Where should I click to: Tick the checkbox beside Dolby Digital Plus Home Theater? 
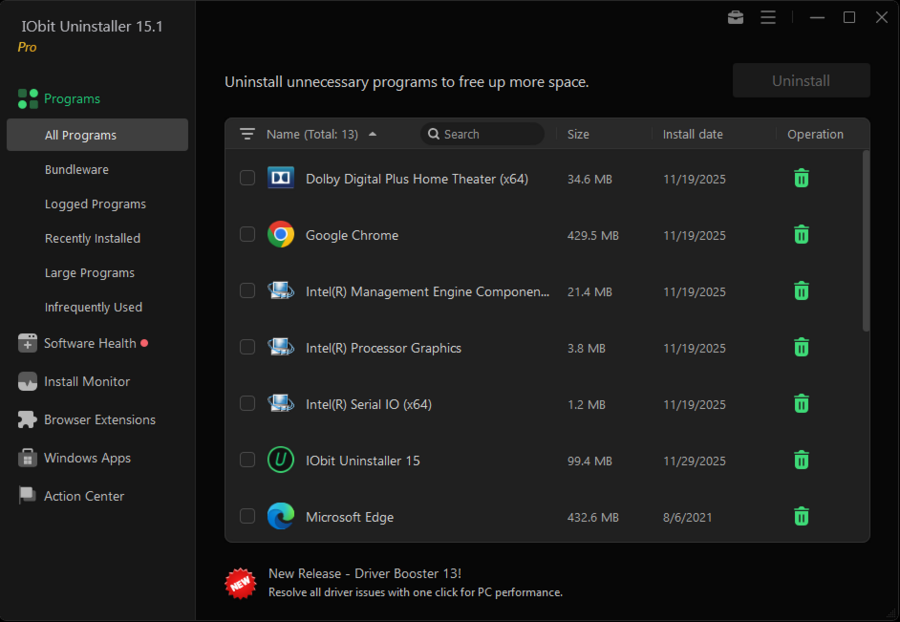click(x=247, y=178)
